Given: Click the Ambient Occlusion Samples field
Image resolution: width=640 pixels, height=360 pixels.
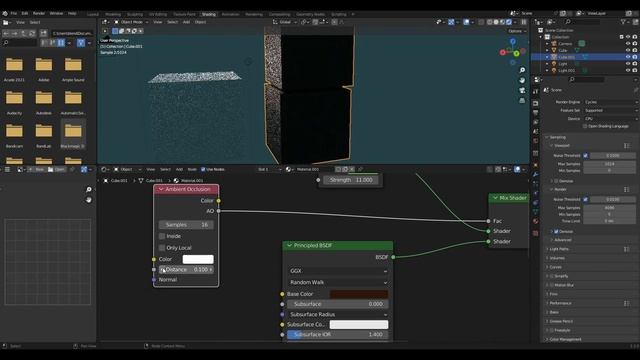Looking at the screenshot, I should (186, 225).
